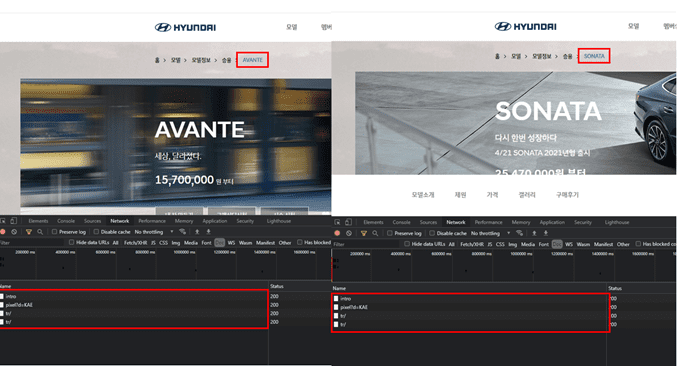The image size is (679, 366).
Task: Open No throttling dropdown in left DevTools
Action: coord(154,232)
